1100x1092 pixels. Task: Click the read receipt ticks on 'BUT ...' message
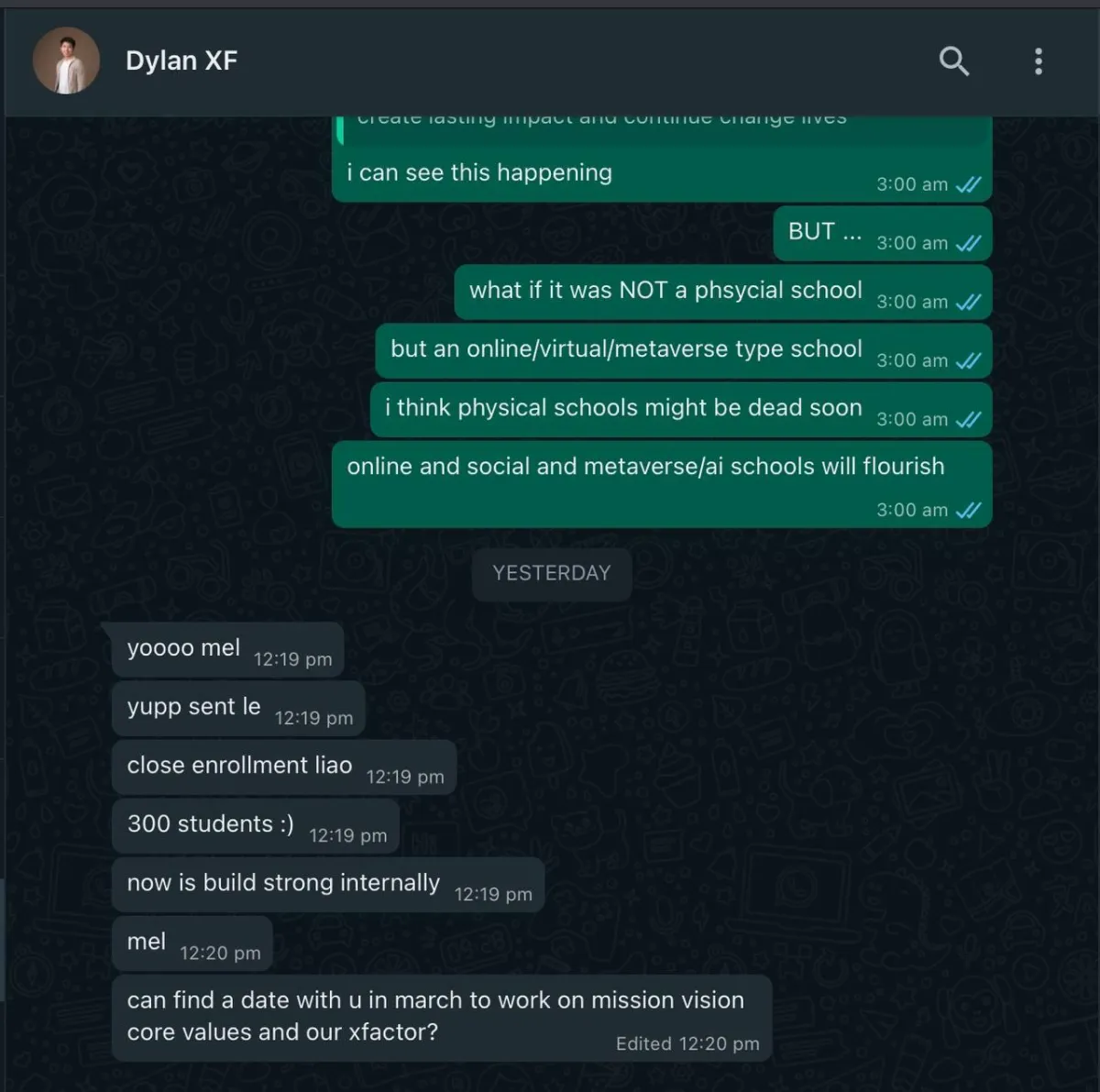pyautogui.click(x=968, y=243)
